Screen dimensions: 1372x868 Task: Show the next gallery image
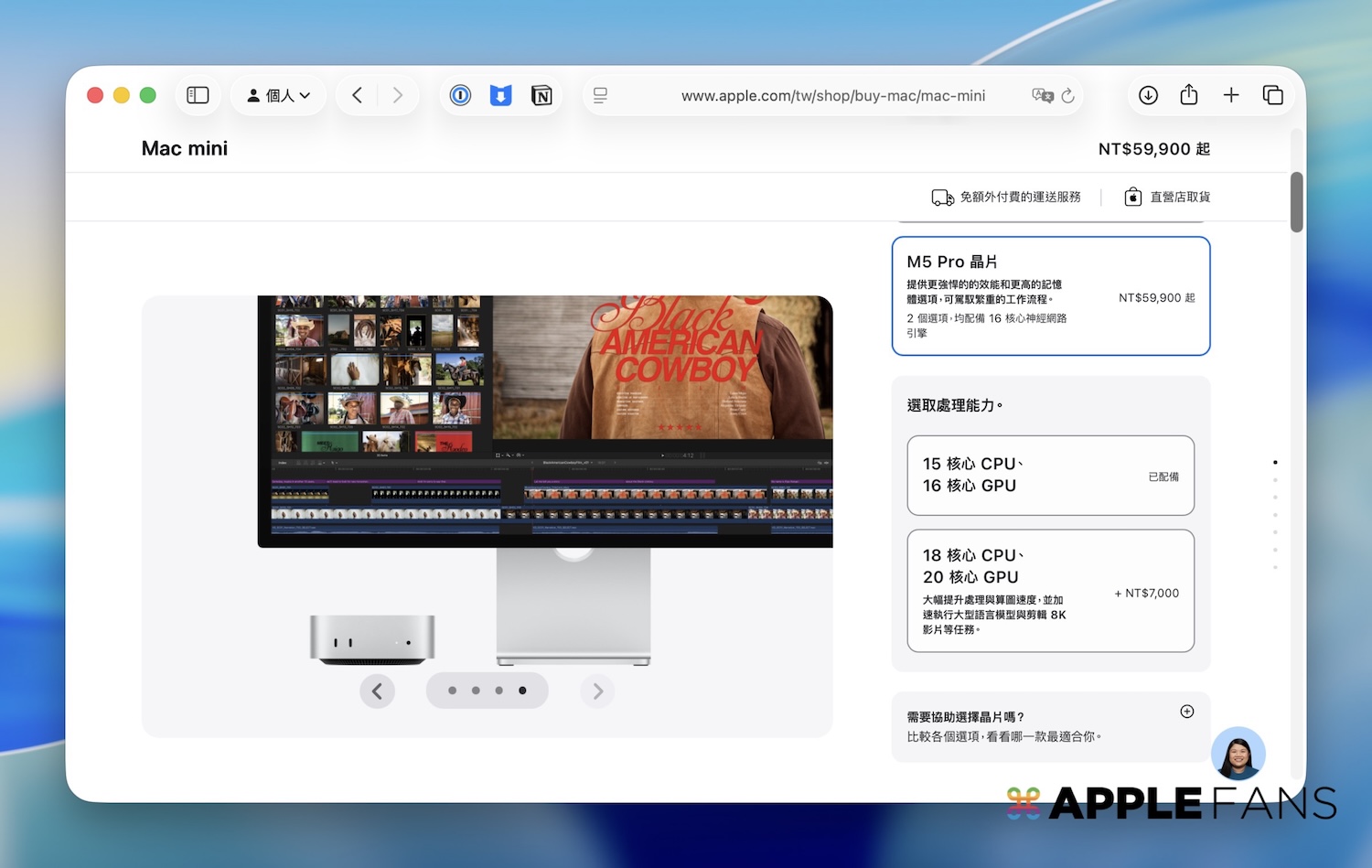[597, 691]
